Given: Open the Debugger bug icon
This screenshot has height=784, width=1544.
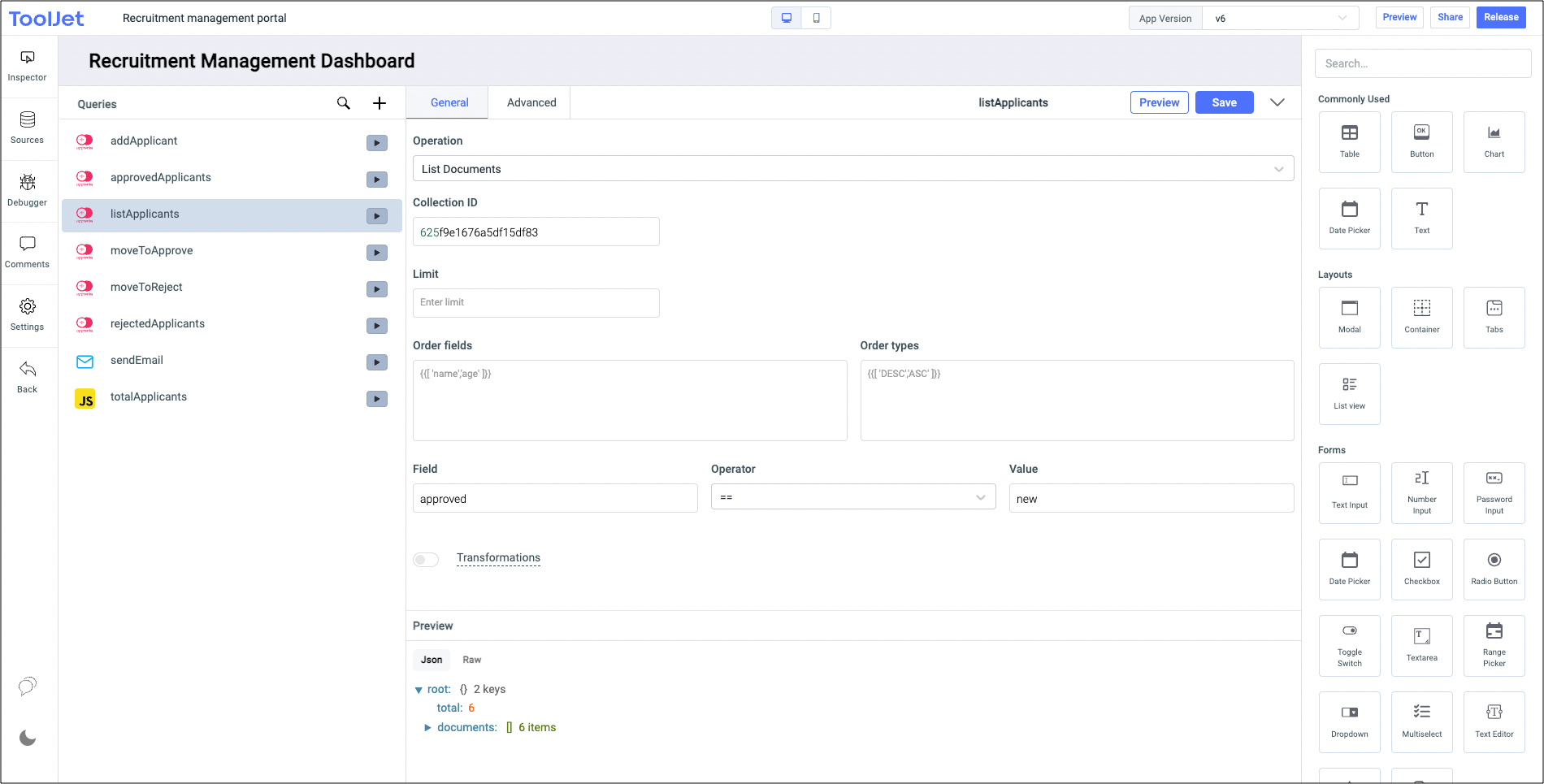Looking at the screenshot, I should [x=28, y=183].
